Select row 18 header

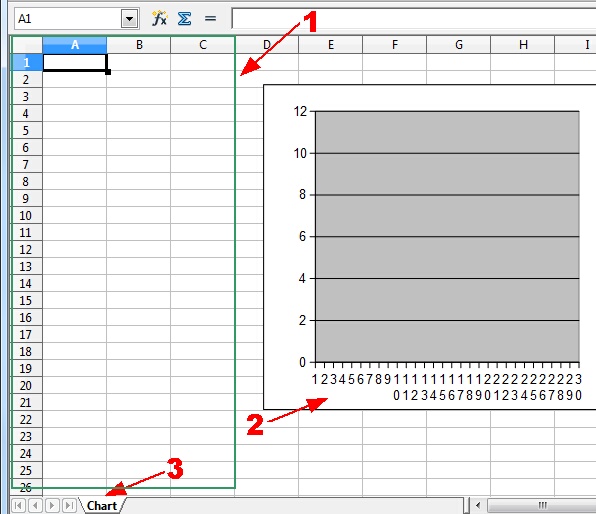click(x=27, y=351)
